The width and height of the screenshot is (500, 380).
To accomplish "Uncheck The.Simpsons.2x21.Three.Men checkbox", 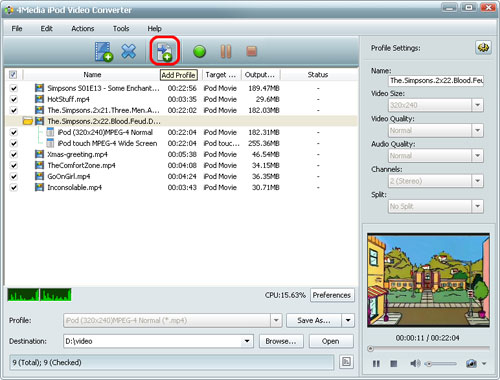I will (14, 110).
